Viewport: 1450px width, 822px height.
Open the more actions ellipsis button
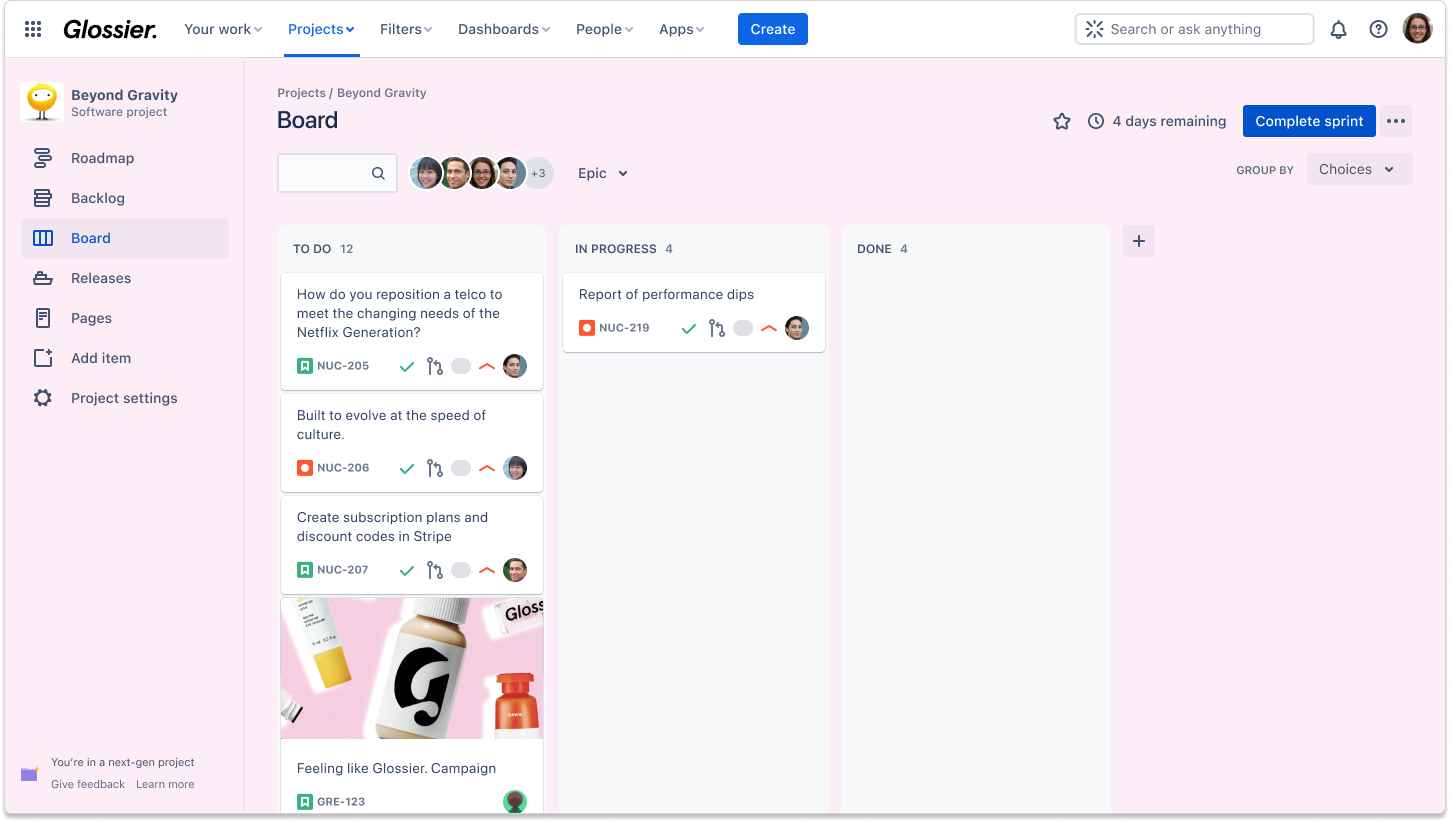pyautogui.click(x=1396, y=121)
